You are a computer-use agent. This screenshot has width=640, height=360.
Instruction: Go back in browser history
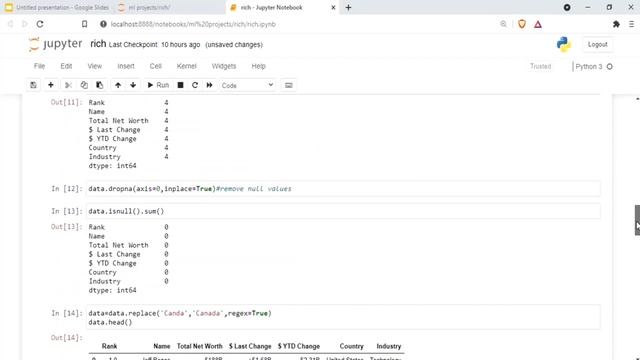(x=10, y=24)
